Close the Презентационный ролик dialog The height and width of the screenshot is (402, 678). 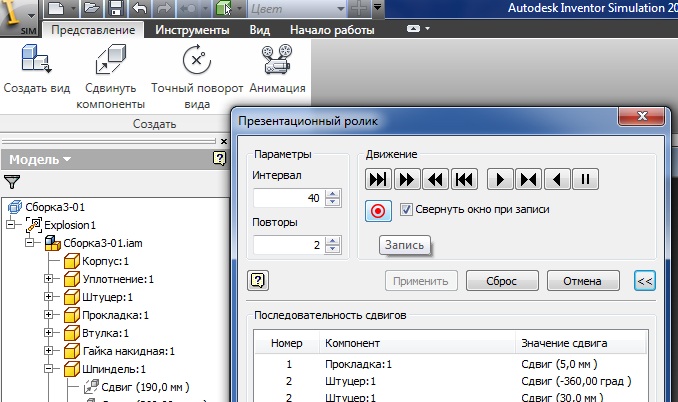(x=642, y=116)
